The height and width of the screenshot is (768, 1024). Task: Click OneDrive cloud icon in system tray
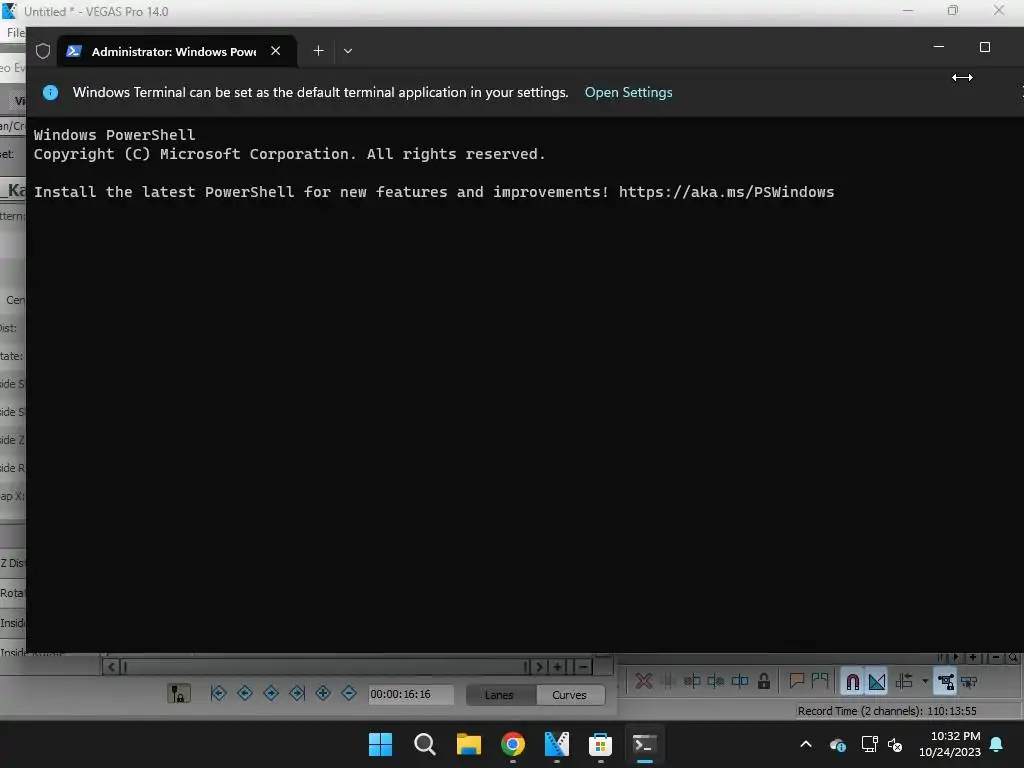click(838, 744)
